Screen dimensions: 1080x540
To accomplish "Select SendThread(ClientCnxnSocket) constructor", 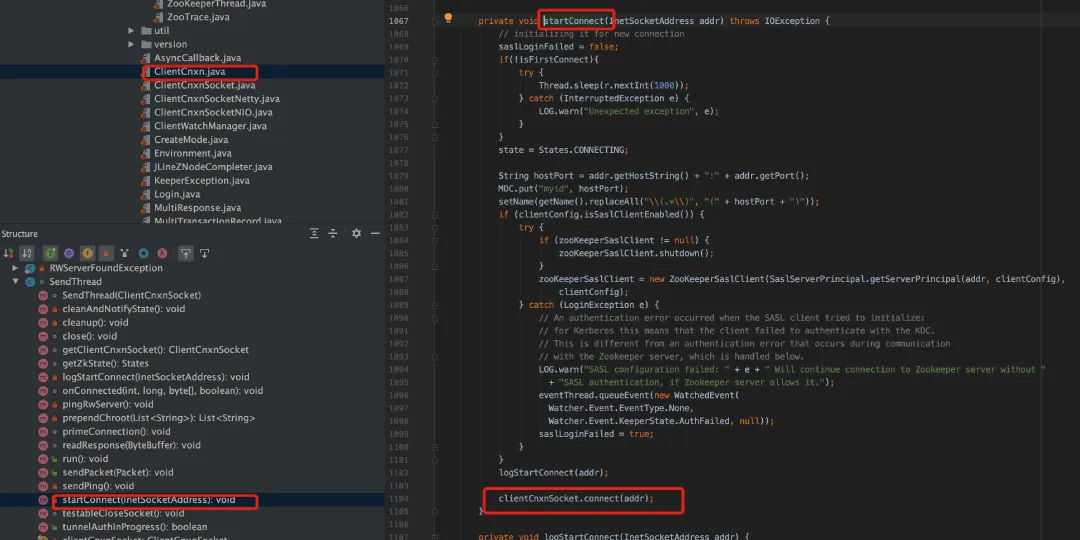I will [132, 295].
